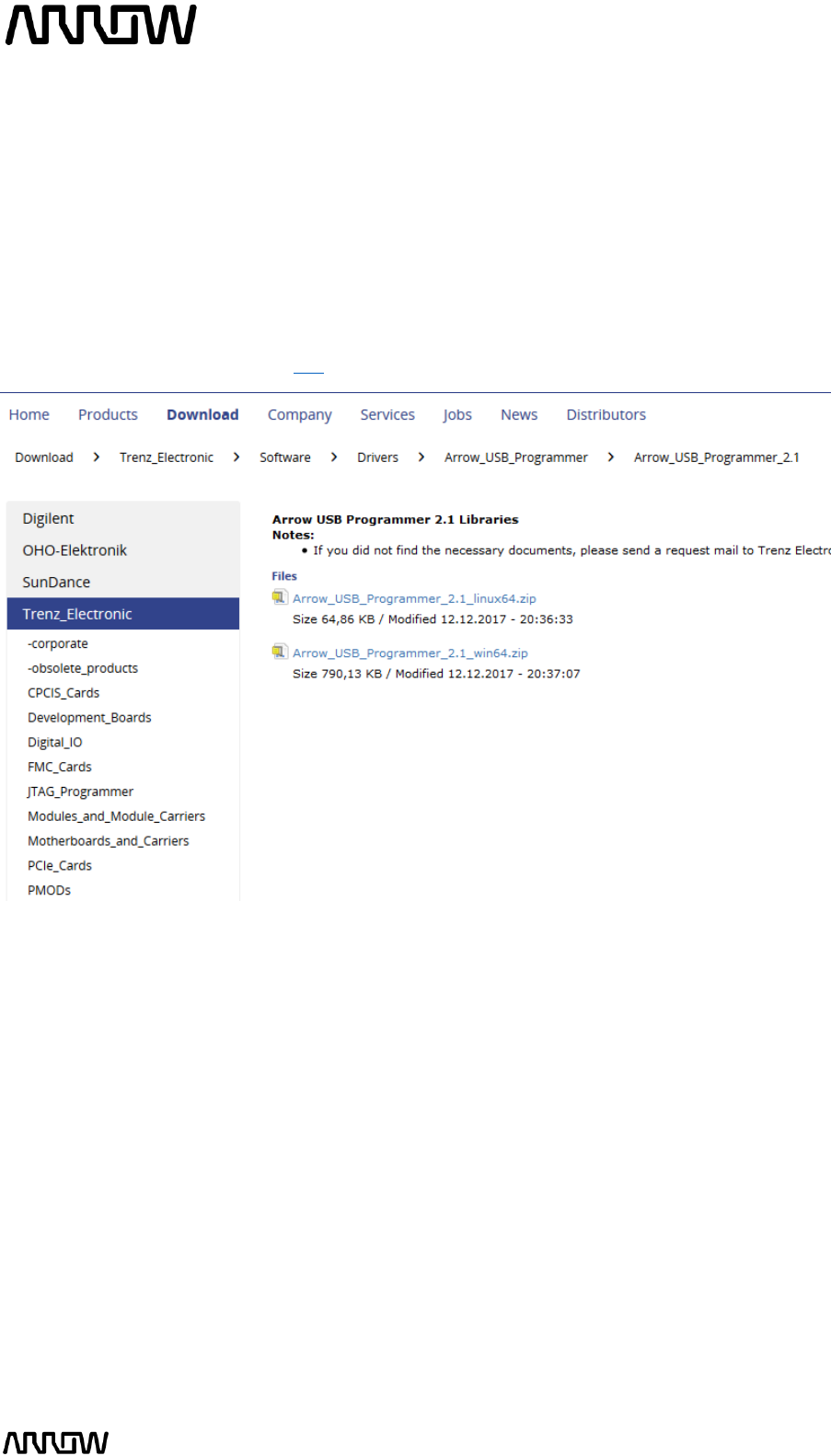The image size is (831, 1456).
Task: Click the Arrow logo at top
Action: [101, 24]
